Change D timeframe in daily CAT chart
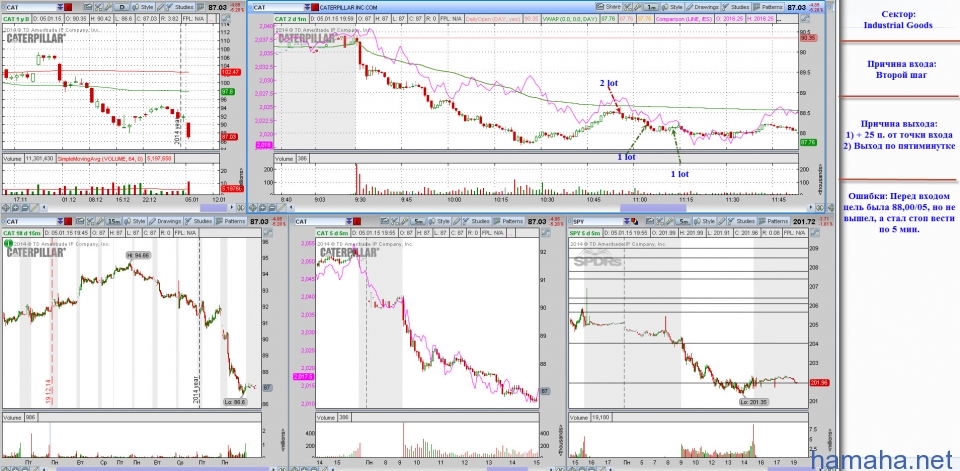960x471 pixels. click(122, 7)
